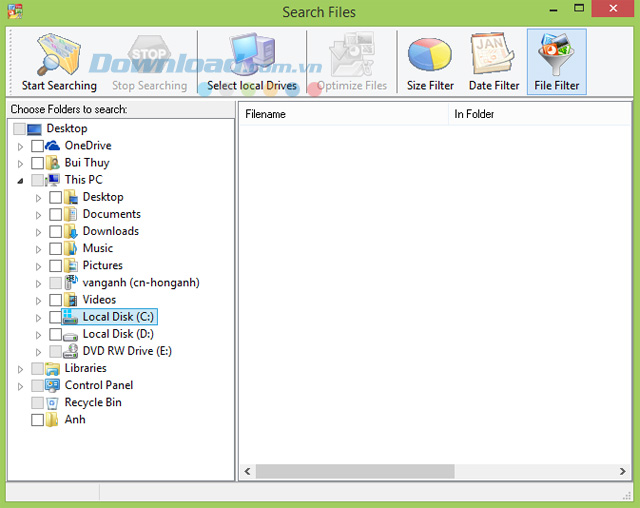Click the scrollbar right arrow
The height and width of the screenshot is (508, 640).
622,471
